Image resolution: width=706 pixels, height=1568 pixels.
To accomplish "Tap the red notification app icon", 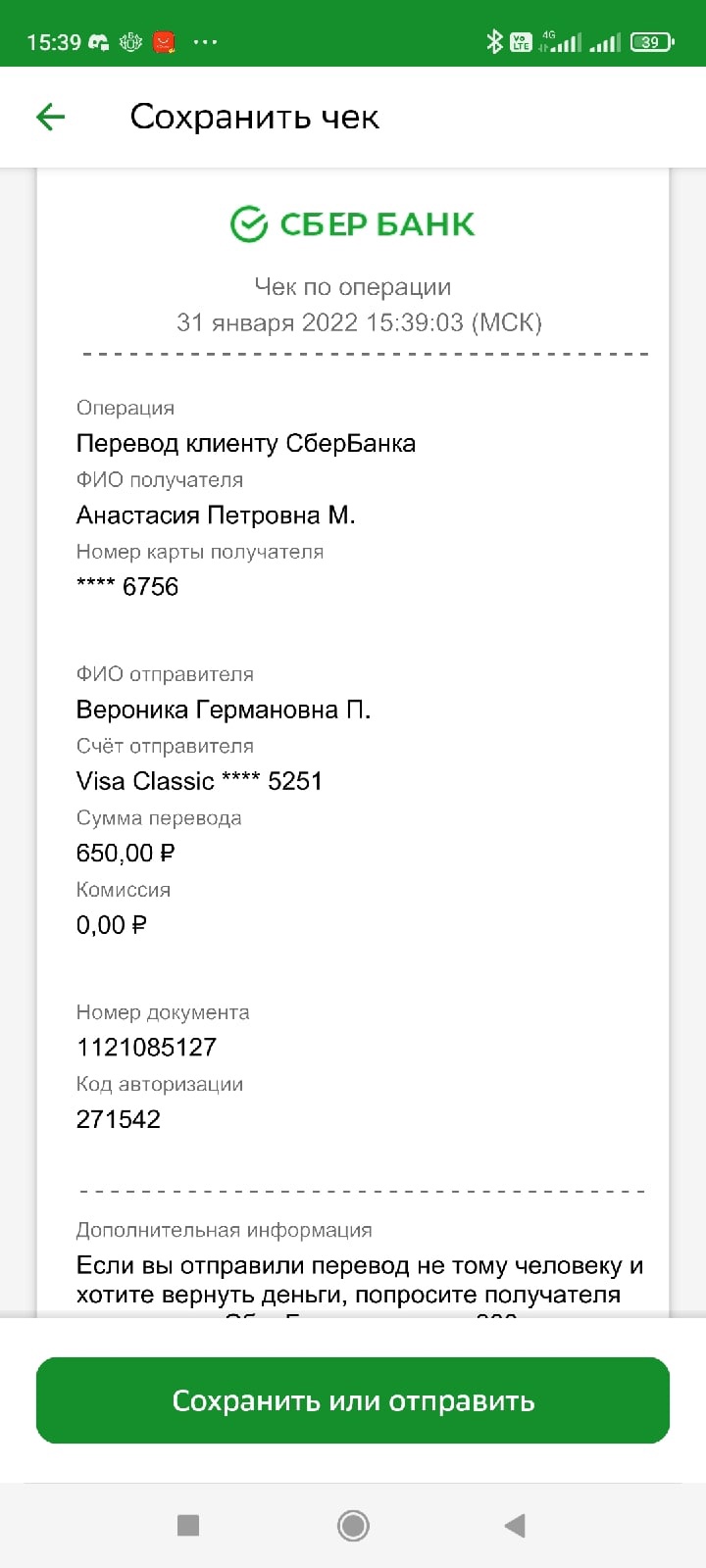I will pyautogui.click(x=165, y=42).
